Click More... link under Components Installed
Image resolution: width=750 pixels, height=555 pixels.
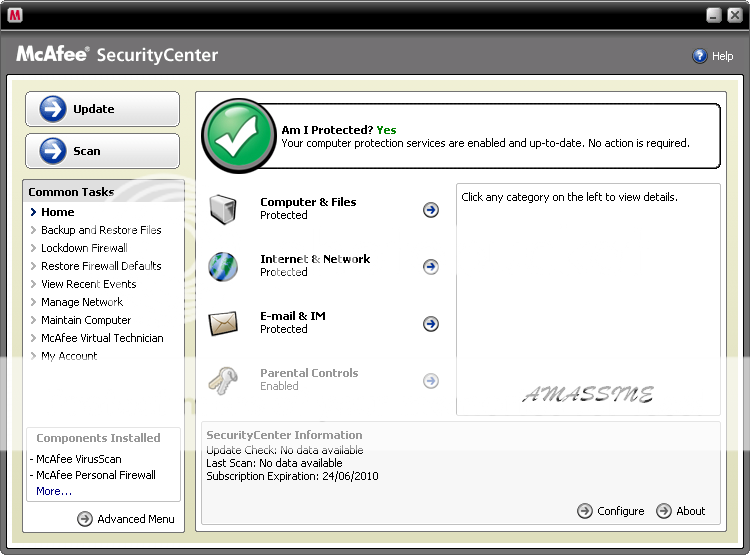(54, 491)
